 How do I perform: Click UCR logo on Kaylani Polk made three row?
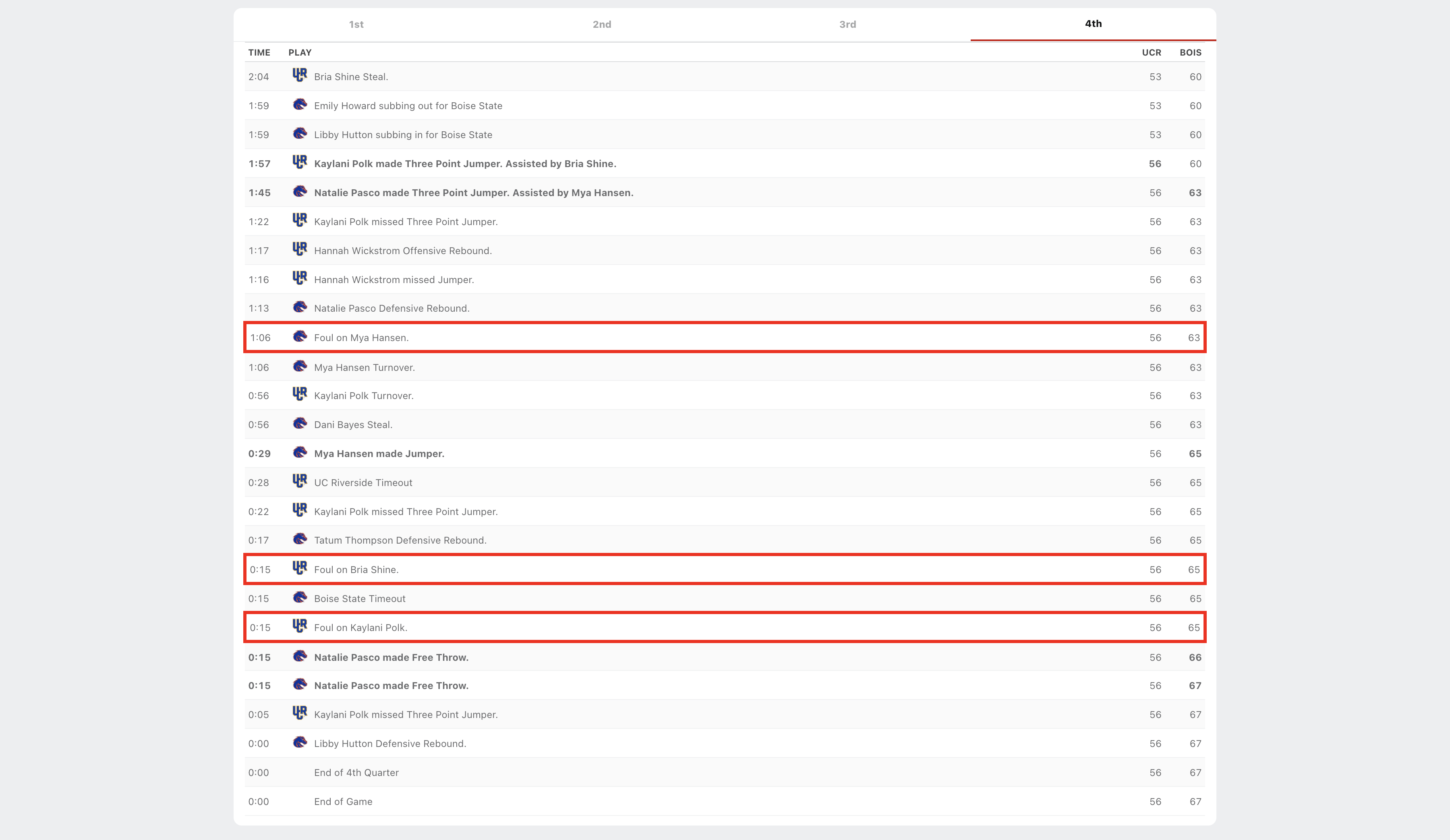pos(299,162)
